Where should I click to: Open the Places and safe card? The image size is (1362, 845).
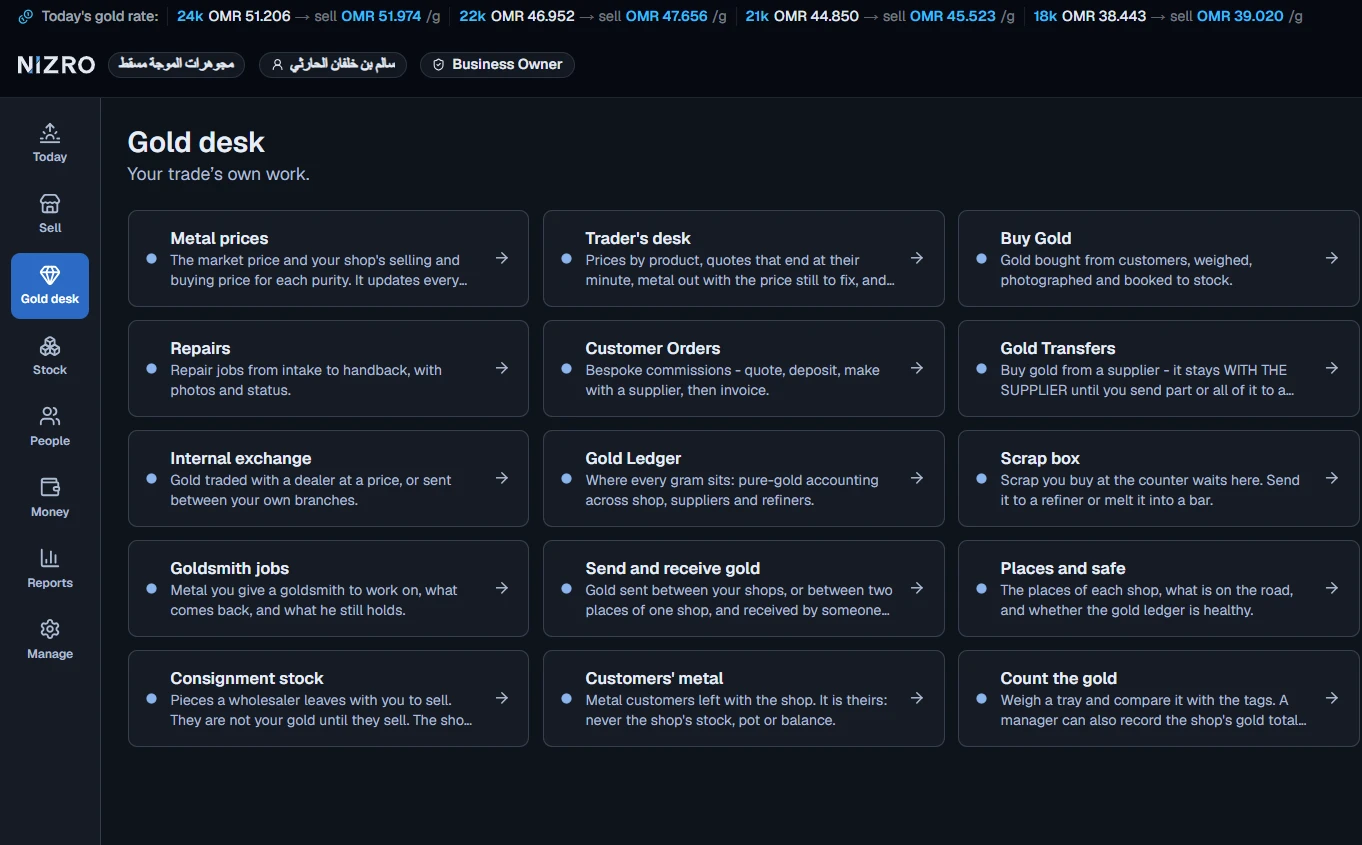1158,588
